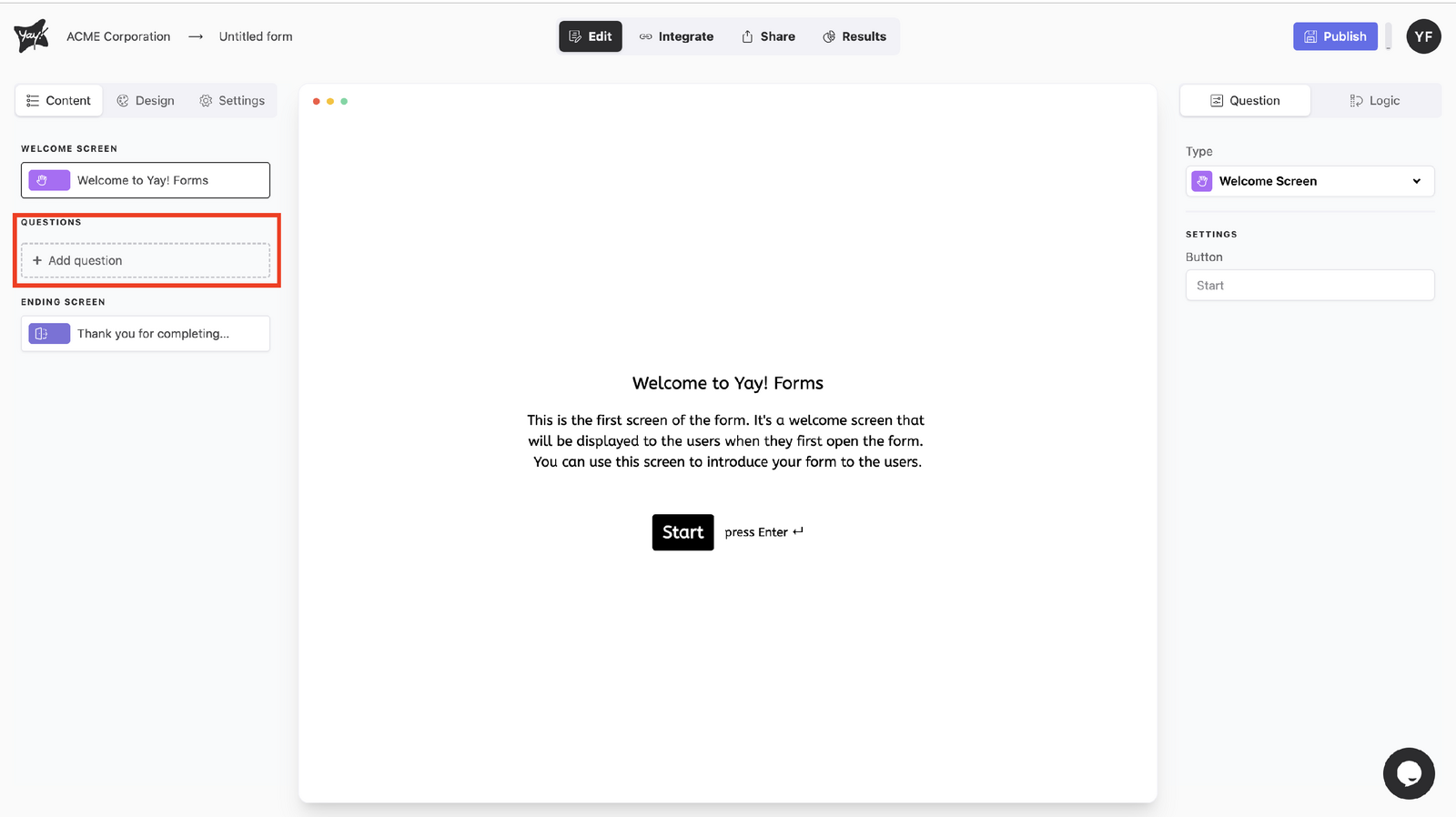Image resolution: width=1456 pixels, height=817 pixels.
Task: Click the Button text input field
Action: tap(1309, 286)
